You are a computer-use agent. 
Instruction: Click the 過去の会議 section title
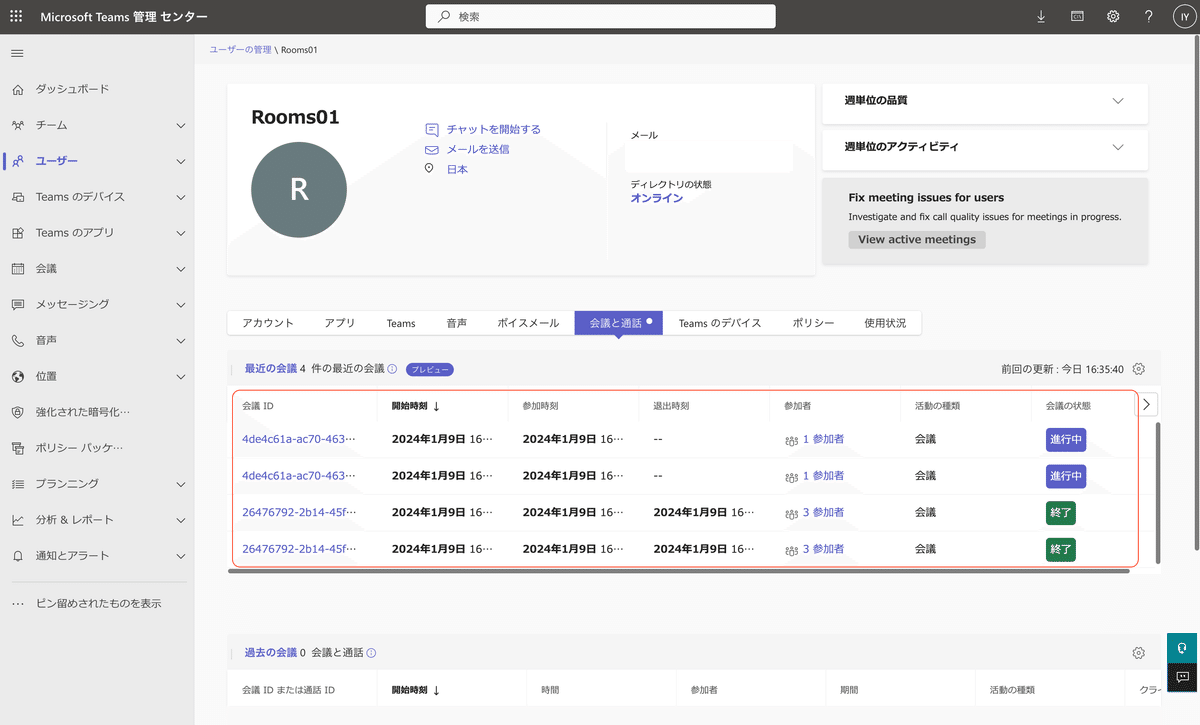(x=270, y=653)
